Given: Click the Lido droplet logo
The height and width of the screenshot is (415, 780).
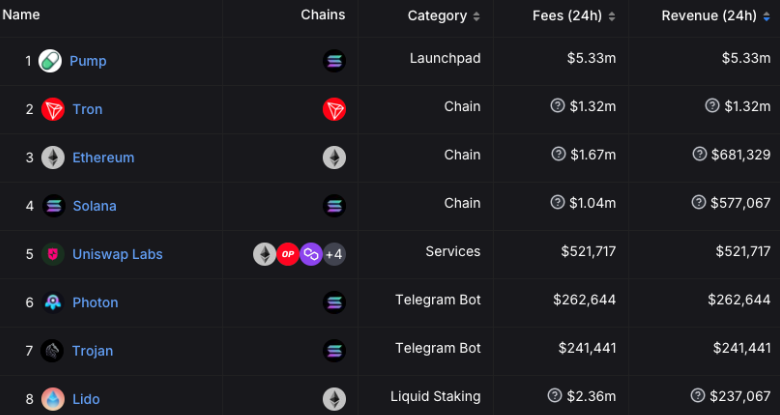Looking at the screenshot, I should coord(53,399).
